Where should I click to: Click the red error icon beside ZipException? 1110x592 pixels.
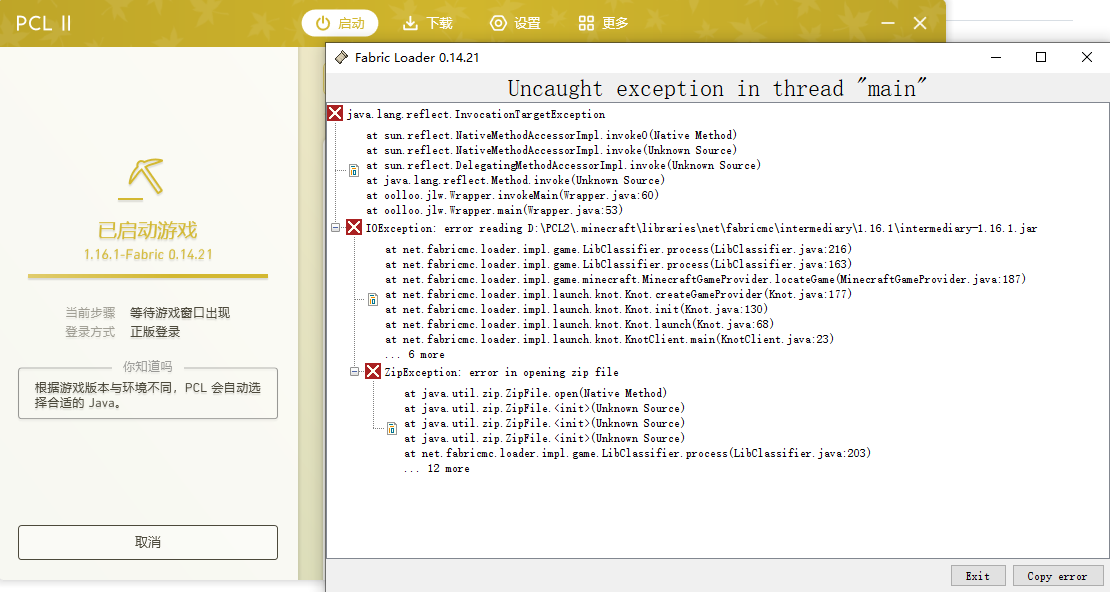(x=375, y=371)
